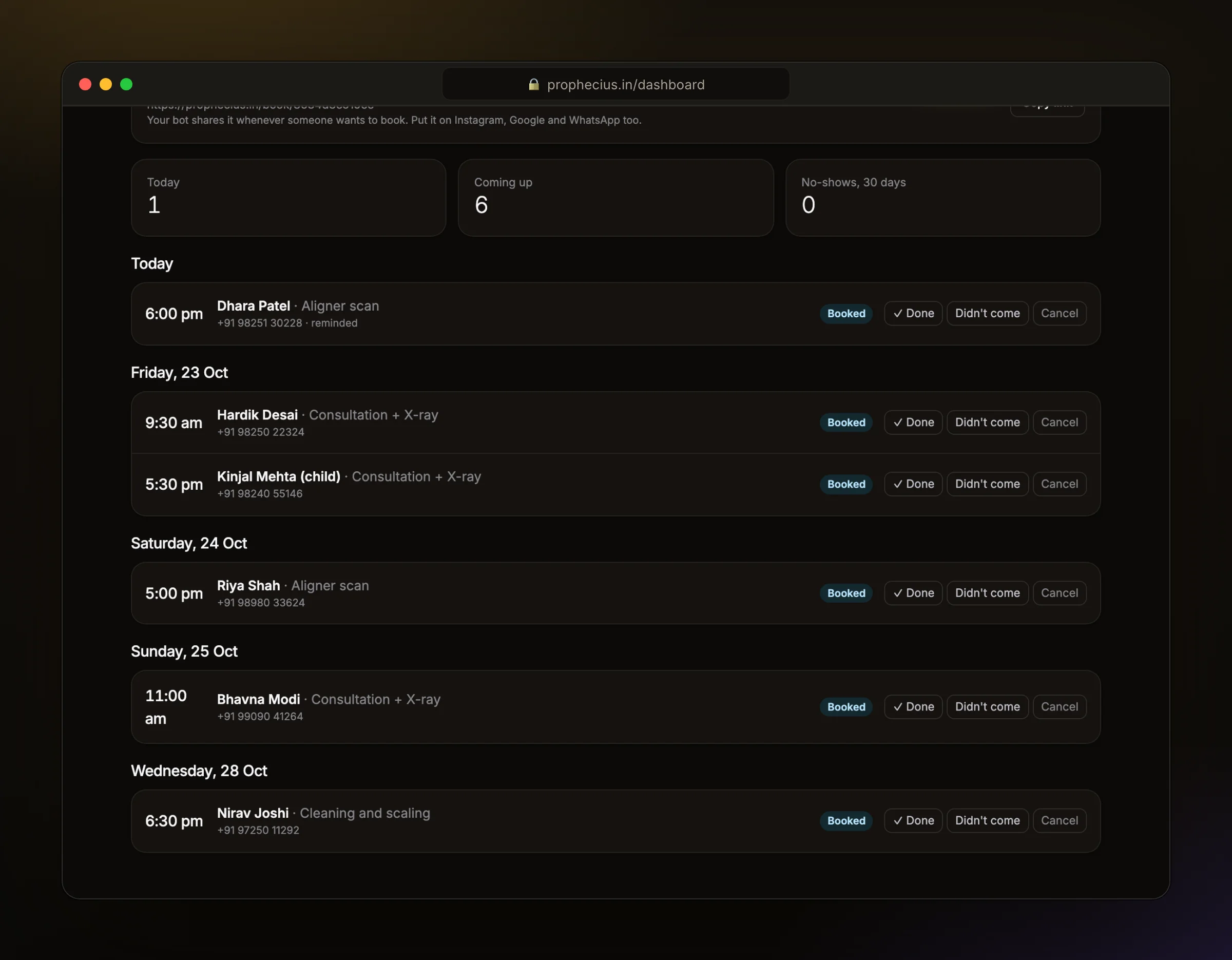
Task: Mark Kinjal Mehta's appointment as Done
Action: point(913,484)
